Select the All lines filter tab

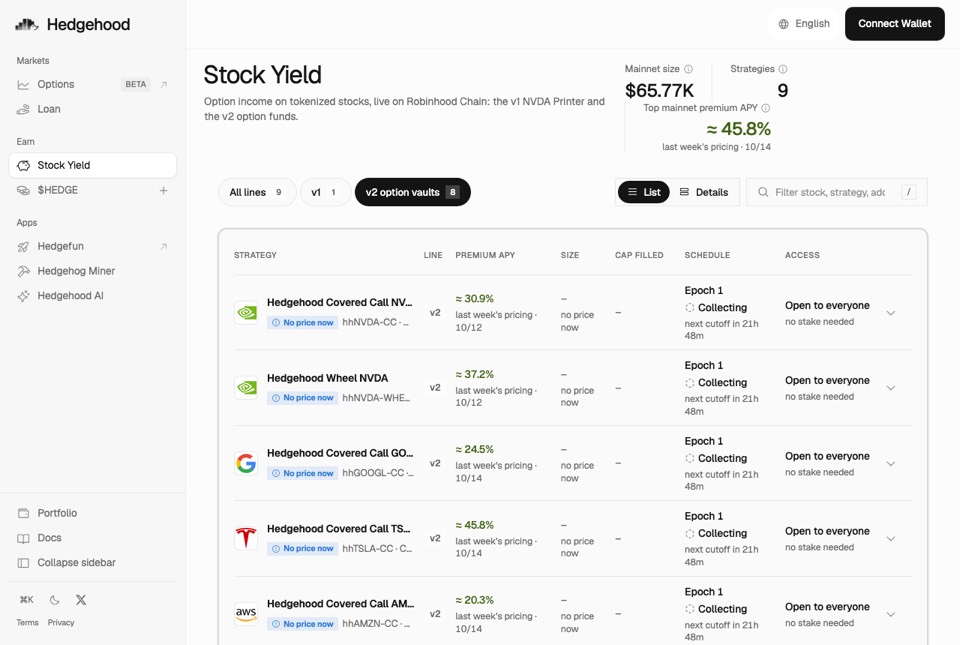pos(257,192)
